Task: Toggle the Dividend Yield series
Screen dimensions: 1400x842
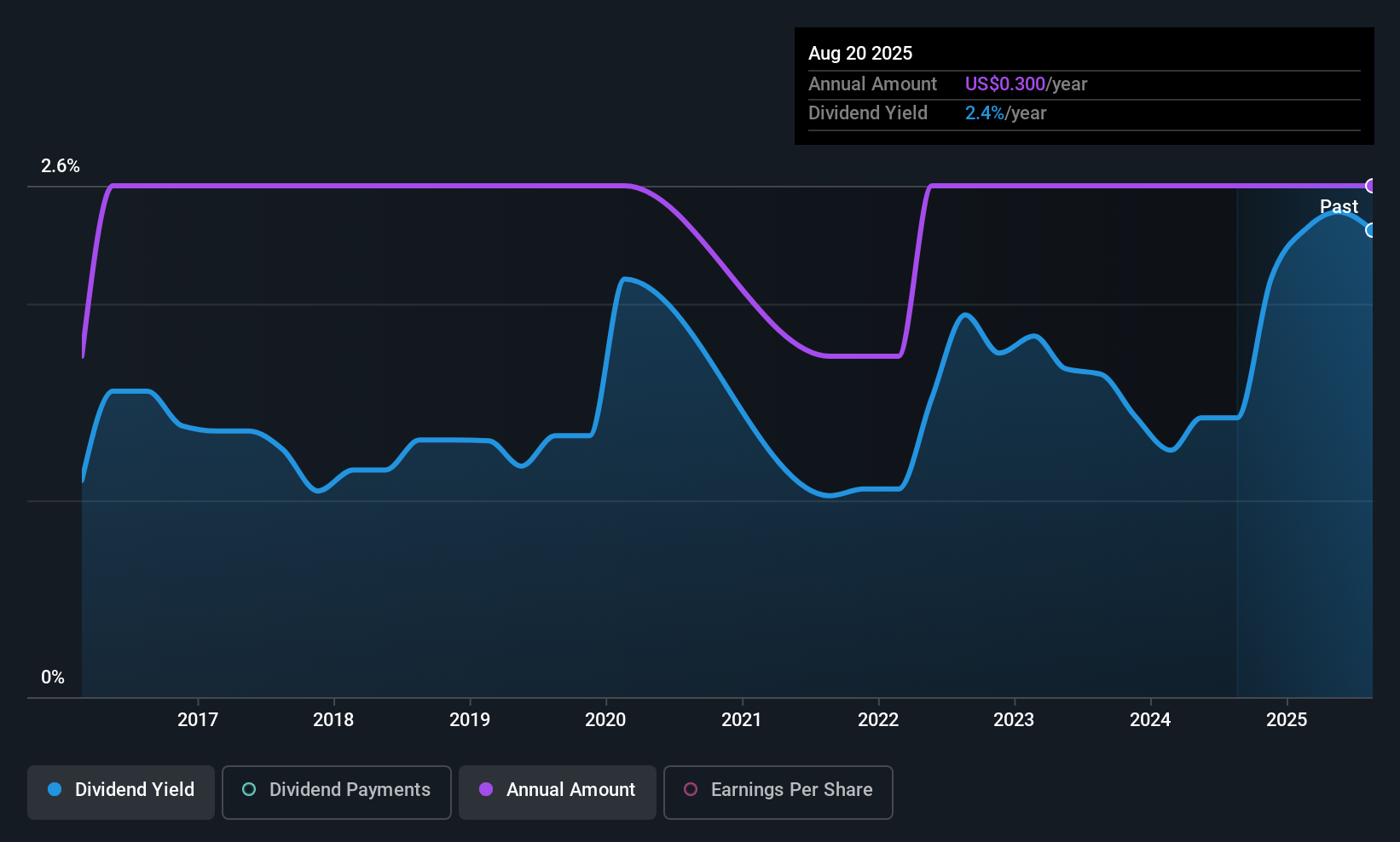Action: click(121, 793)
